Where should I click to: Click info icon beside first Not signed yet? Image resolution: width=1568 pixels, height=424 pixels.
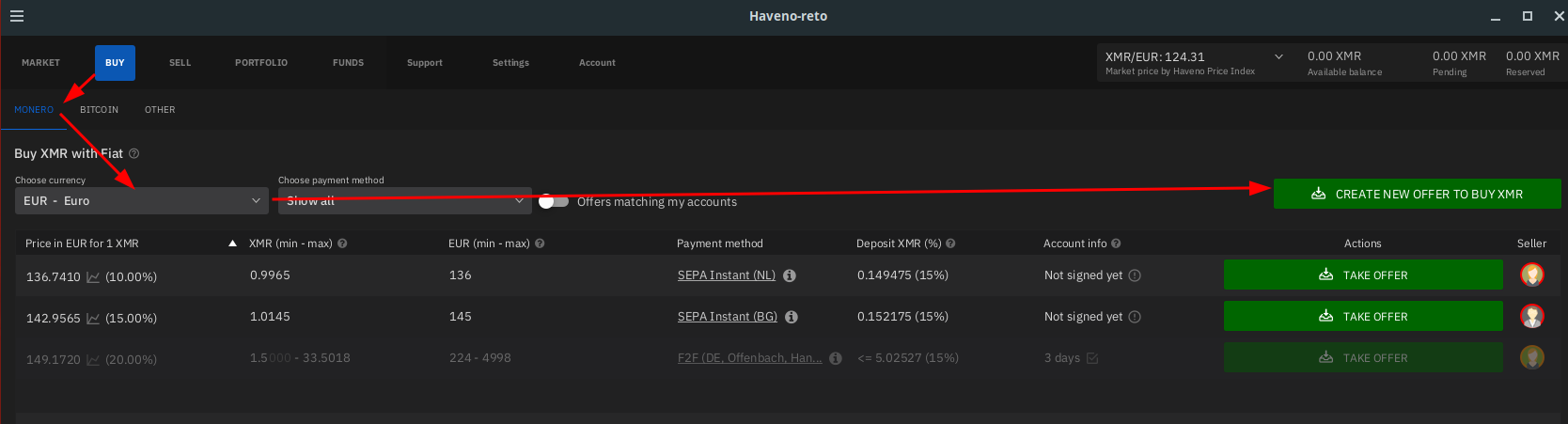pyautogui.click(x=1135, y=275)
